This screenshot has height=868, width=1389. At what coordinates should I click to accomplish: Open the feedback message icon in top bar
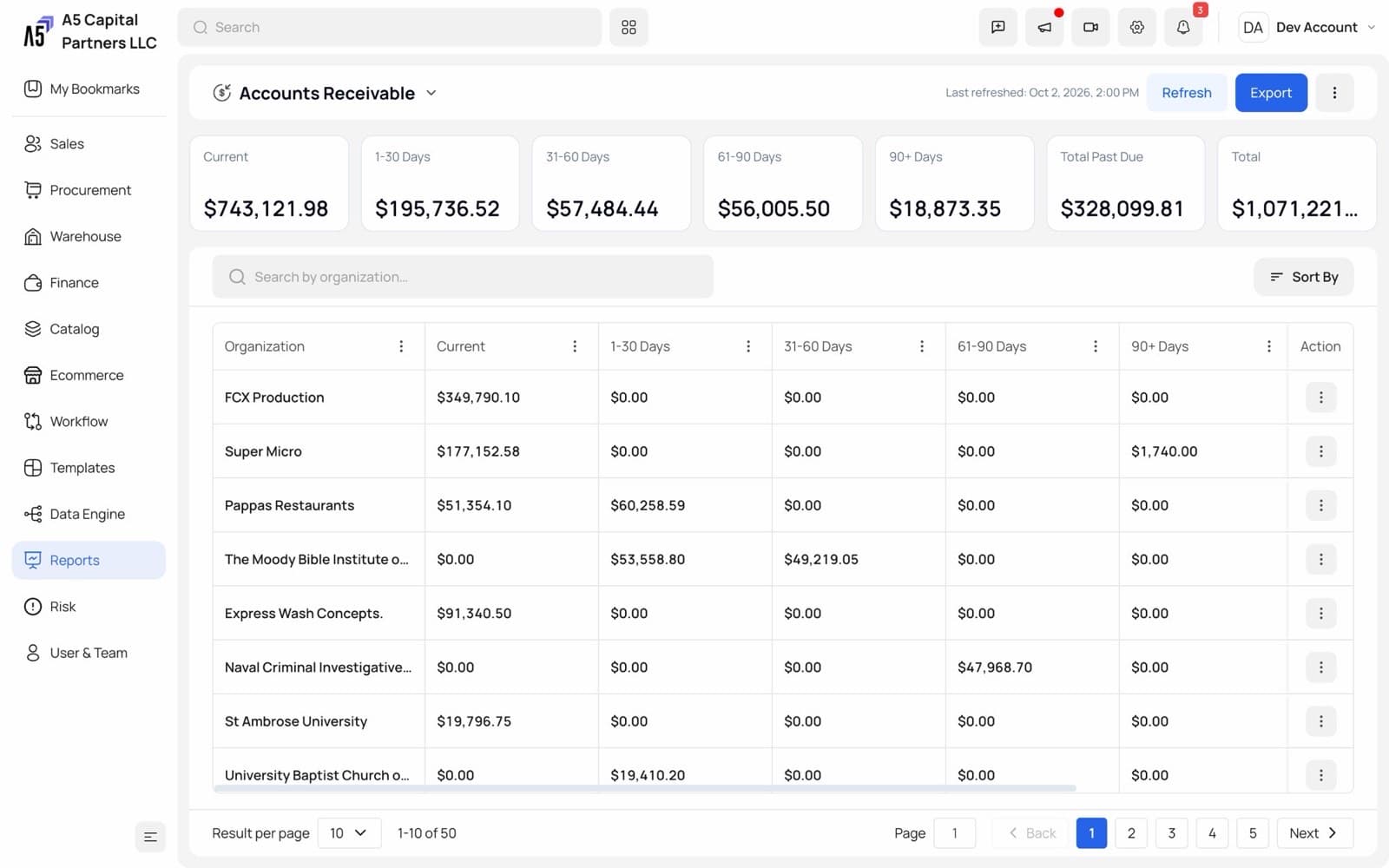998,27
